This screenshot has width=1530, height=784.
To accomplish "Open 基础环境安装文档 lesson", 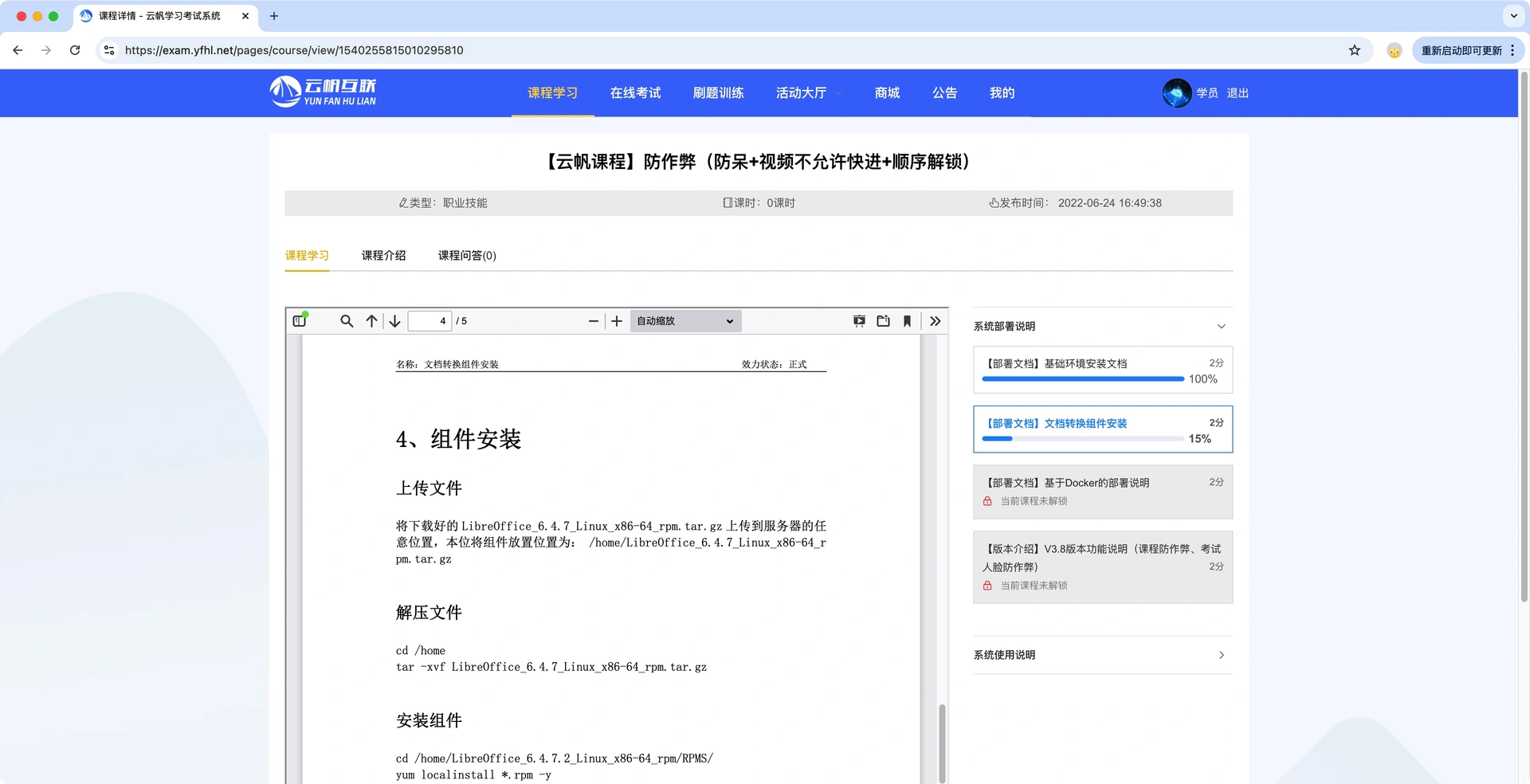I will 1103,370.
